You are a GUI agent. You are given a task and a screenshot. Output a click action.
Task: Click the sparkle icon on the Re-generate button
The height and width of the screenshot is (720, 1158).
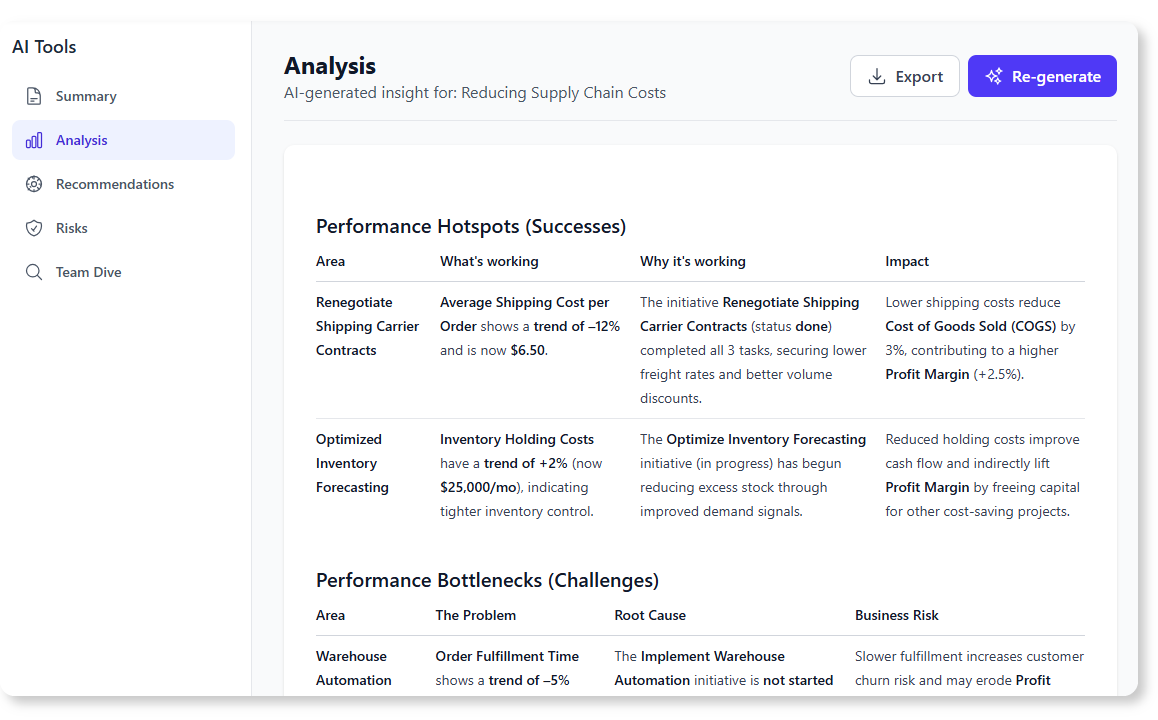(x=993, y=75)
